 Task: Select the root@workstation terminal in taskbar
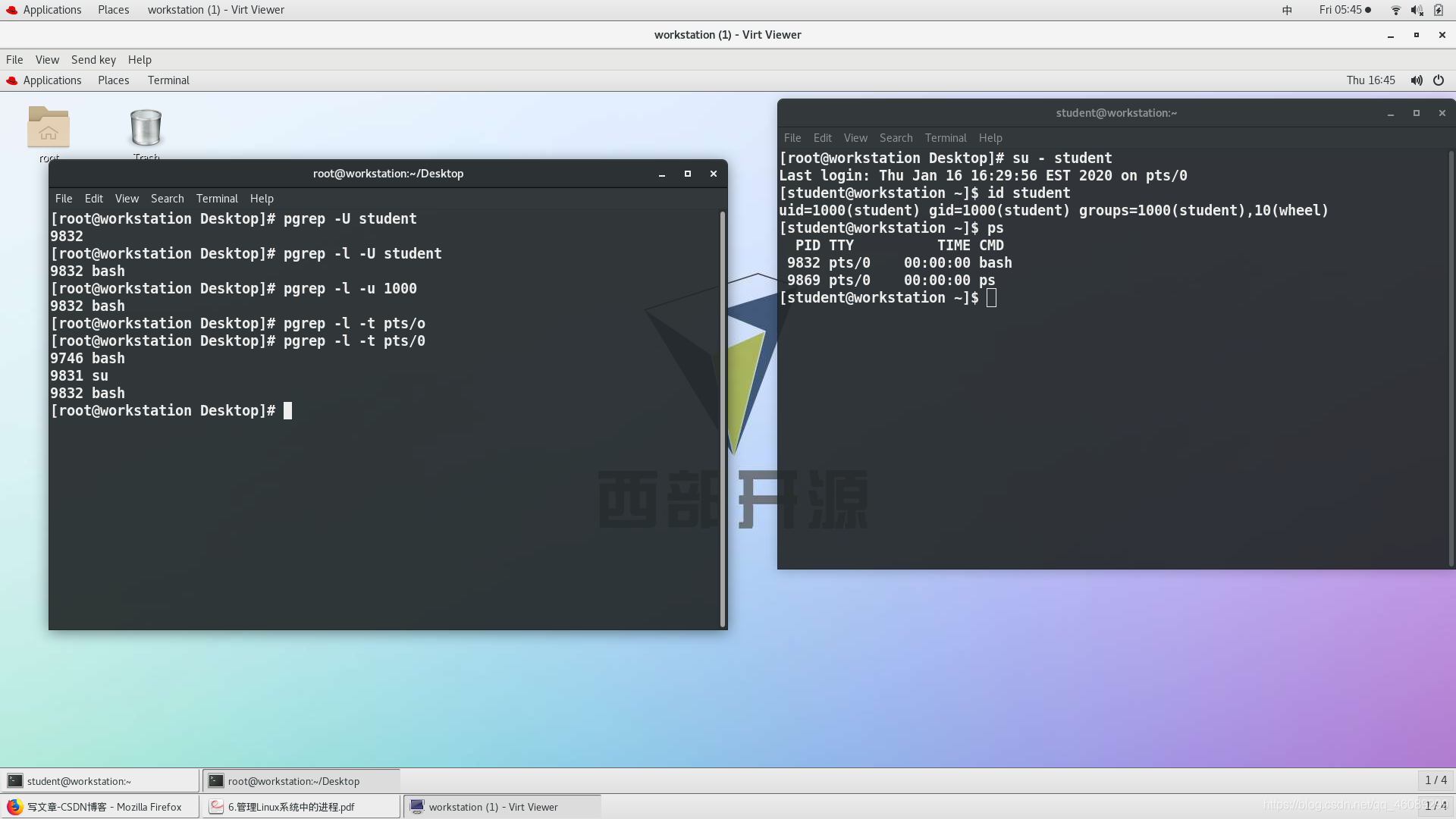[x=294, y=781]
